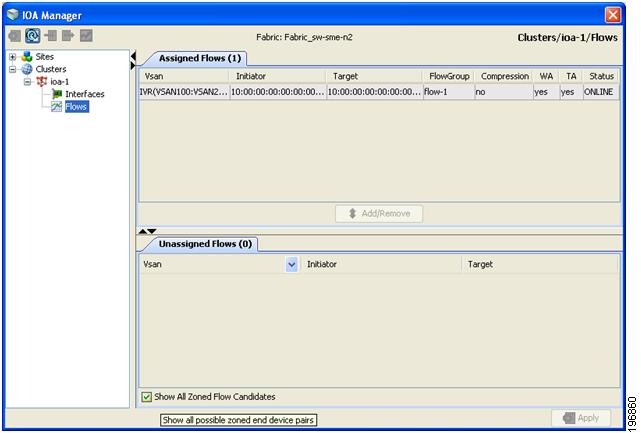641x433 pixels.
Task: Click the ioa-1 cluster icon
Action: (x=42, y=82)
